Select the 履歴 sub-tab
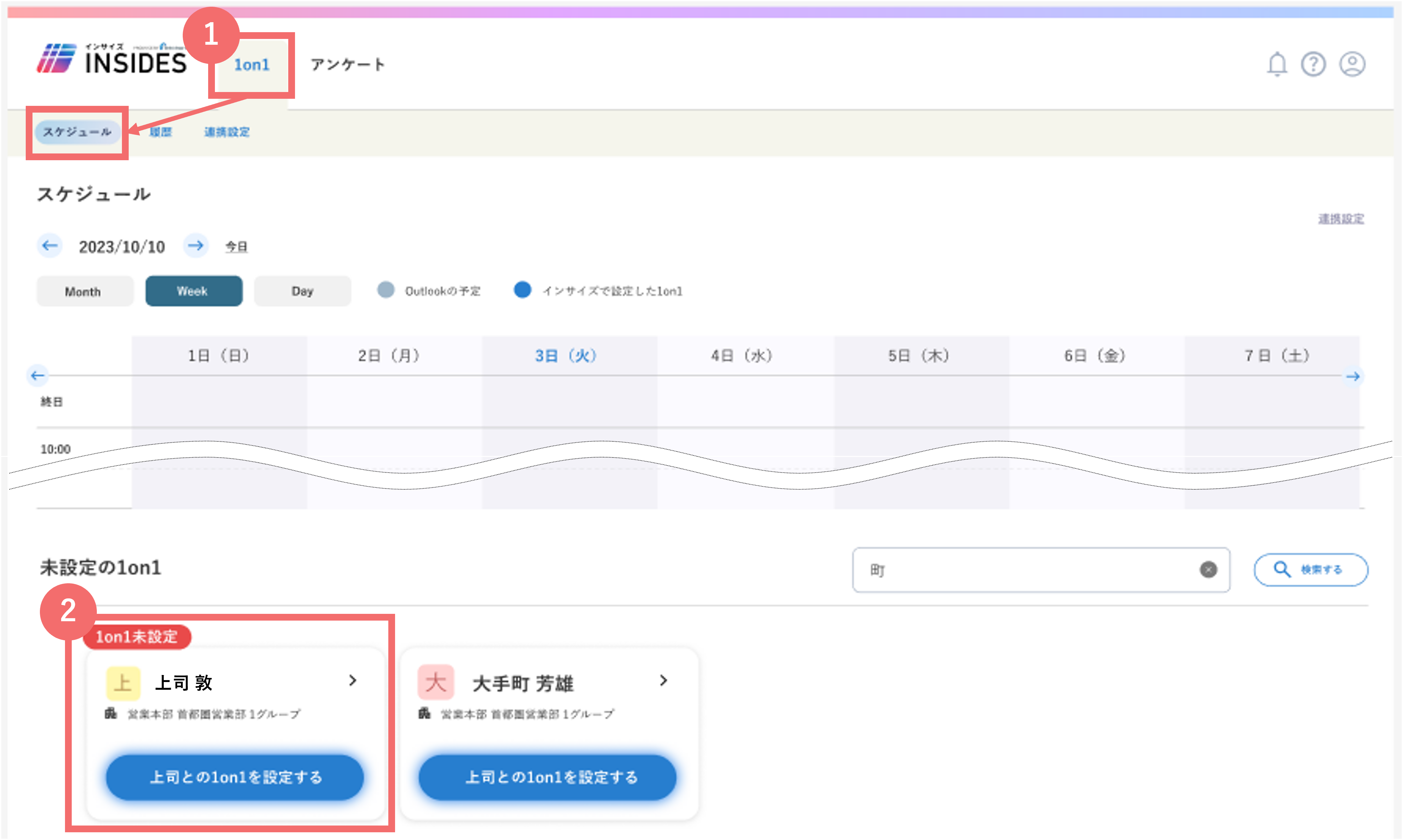Viewport: 1403px width, 840px height. [161, 132]
